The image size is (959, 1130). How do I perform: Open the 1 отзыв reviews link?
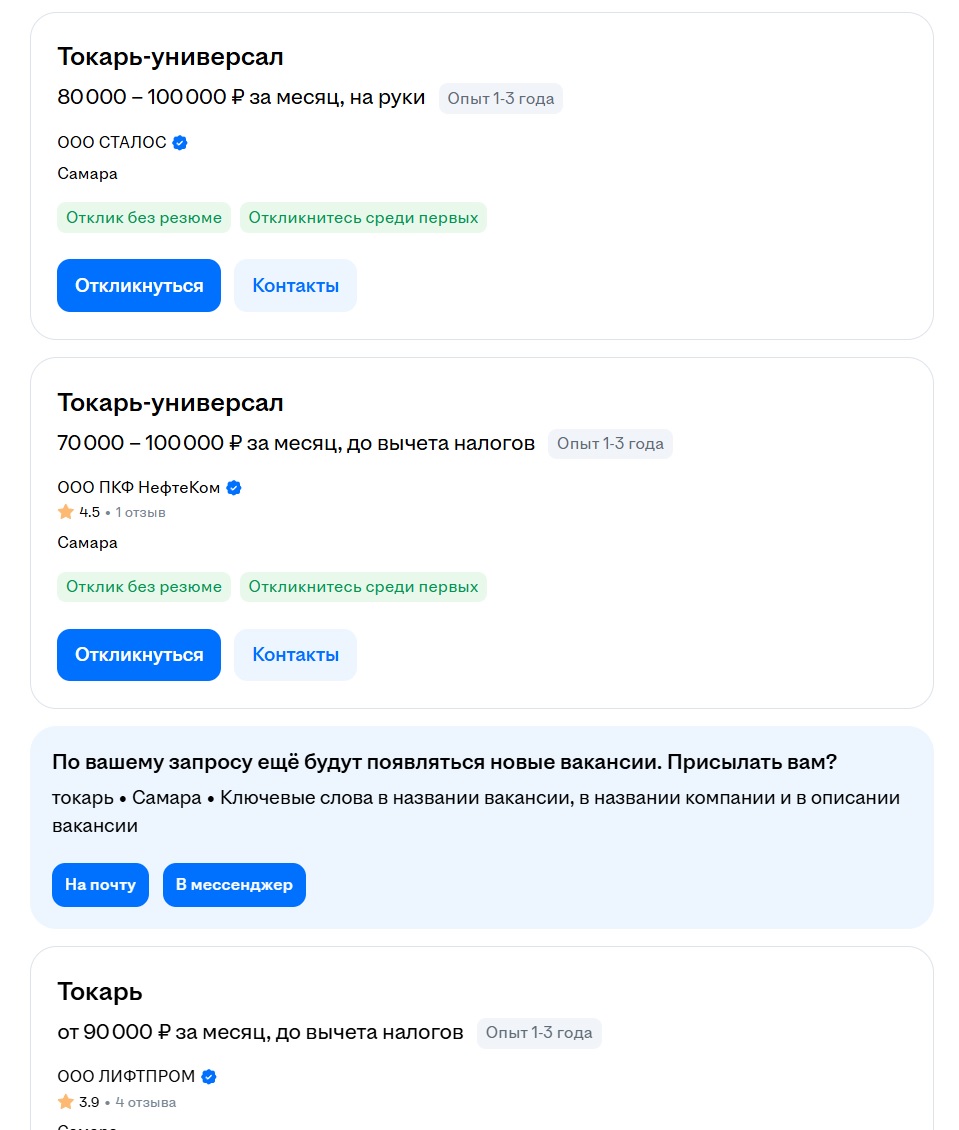[141, 513]
